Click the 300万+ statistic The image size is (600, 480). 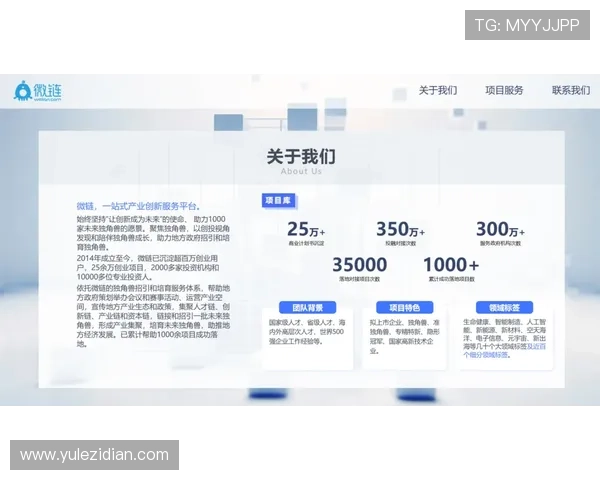coord(500,229)
